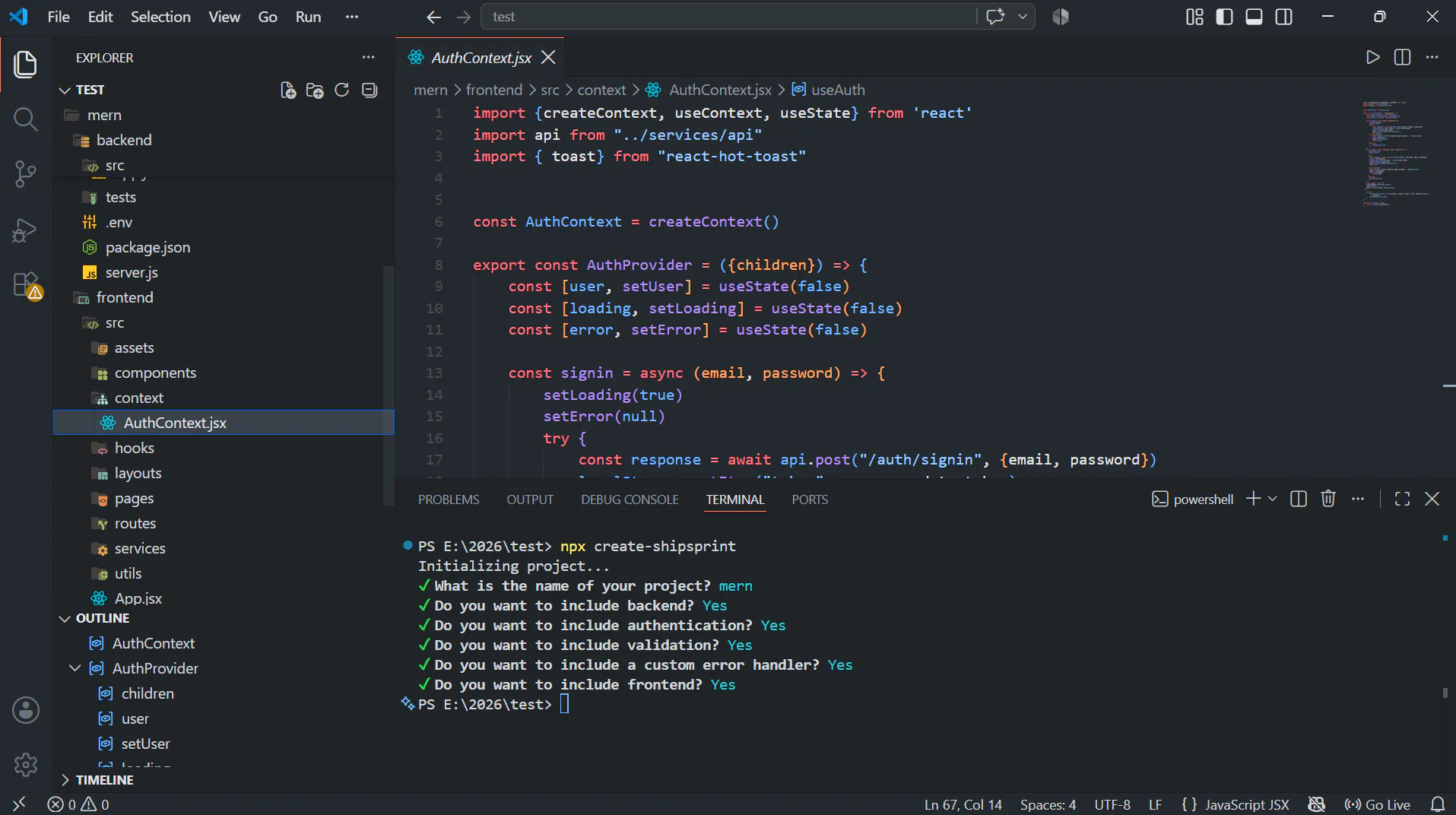Screen dimensions: 1456x815
Task: Click the editor minimap preview
Action: pyautogui.click(x=1397, y=154)
